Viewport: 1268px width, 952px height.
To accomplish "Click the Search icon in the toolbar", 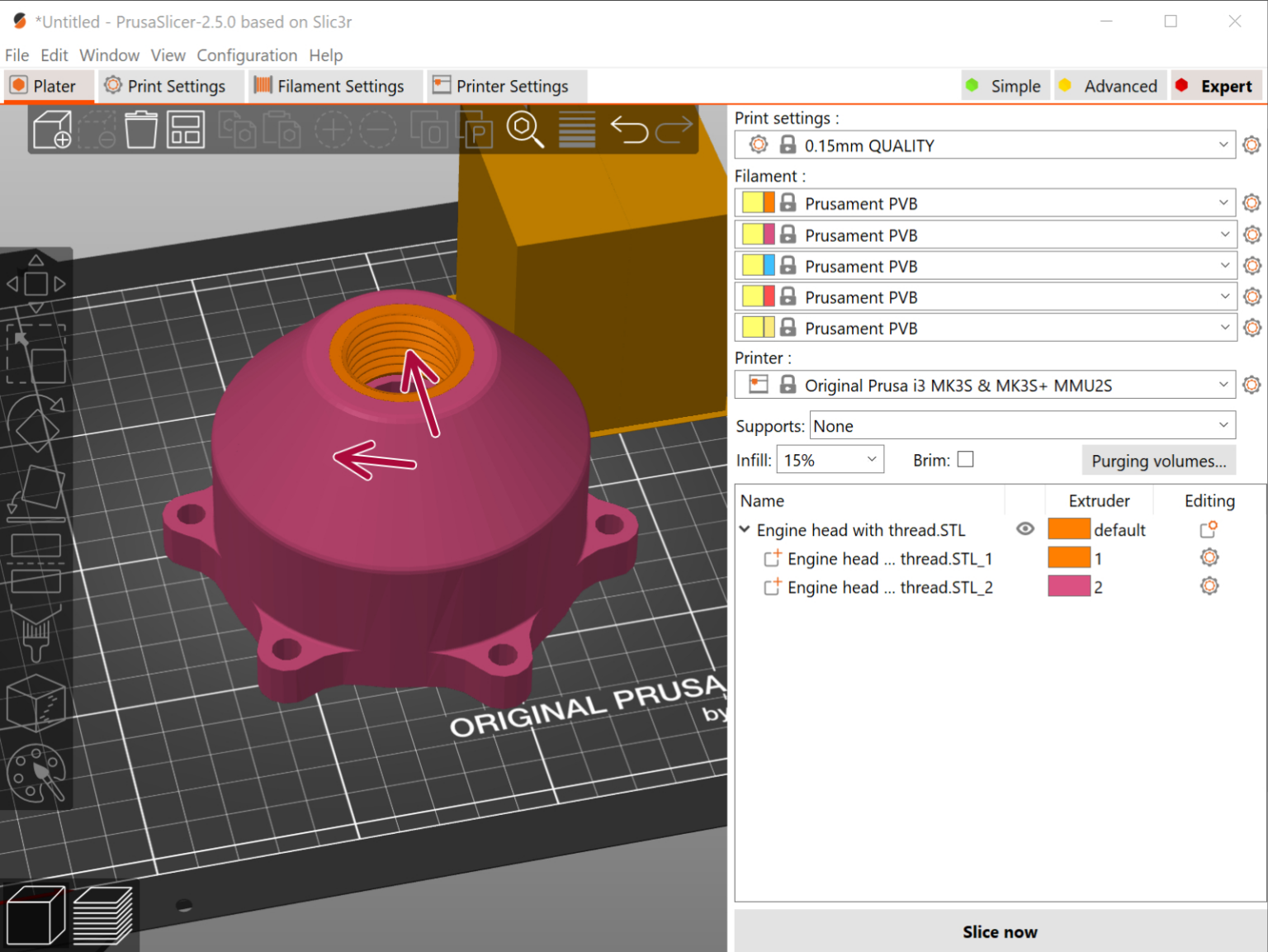I will coord(526,130).
